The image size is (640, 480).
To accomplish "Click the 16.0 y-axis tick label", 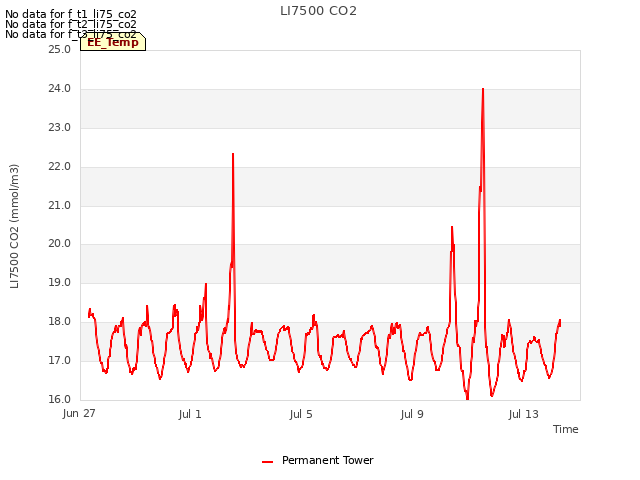I will (x=59, y=399).
